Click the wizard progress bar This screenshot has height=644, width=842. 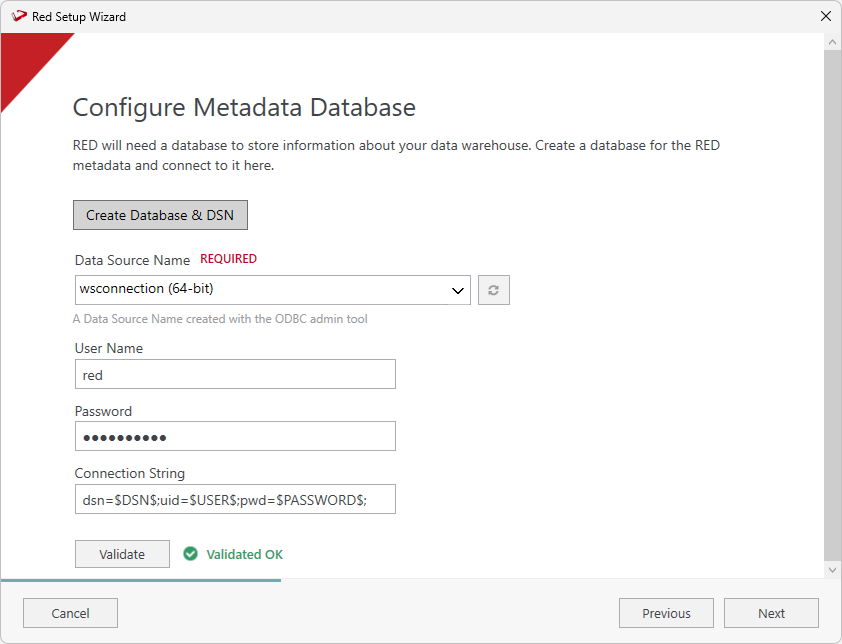140,580
